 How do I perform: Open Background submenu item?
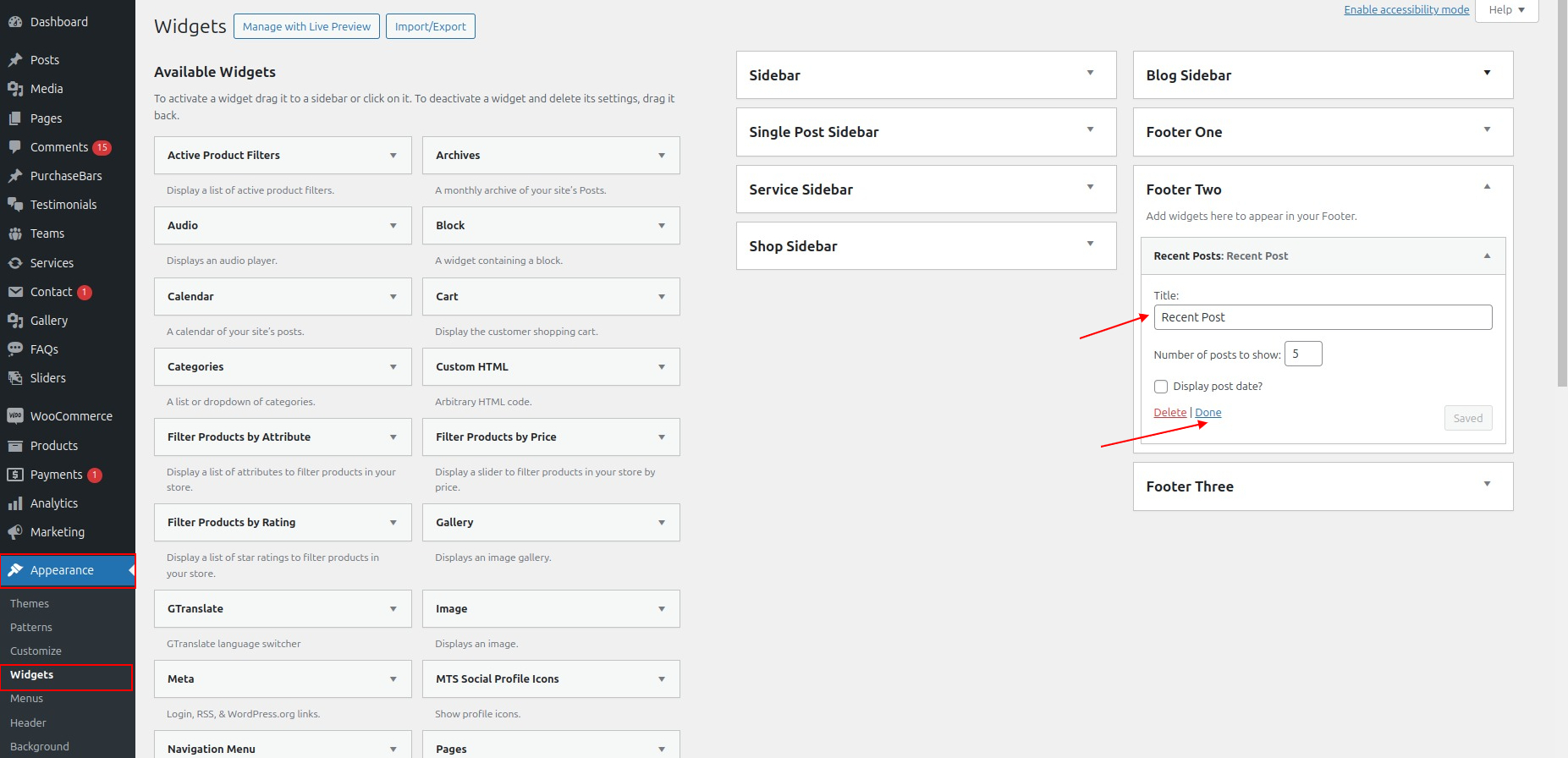pyautogui.click(x=40, y=746)
